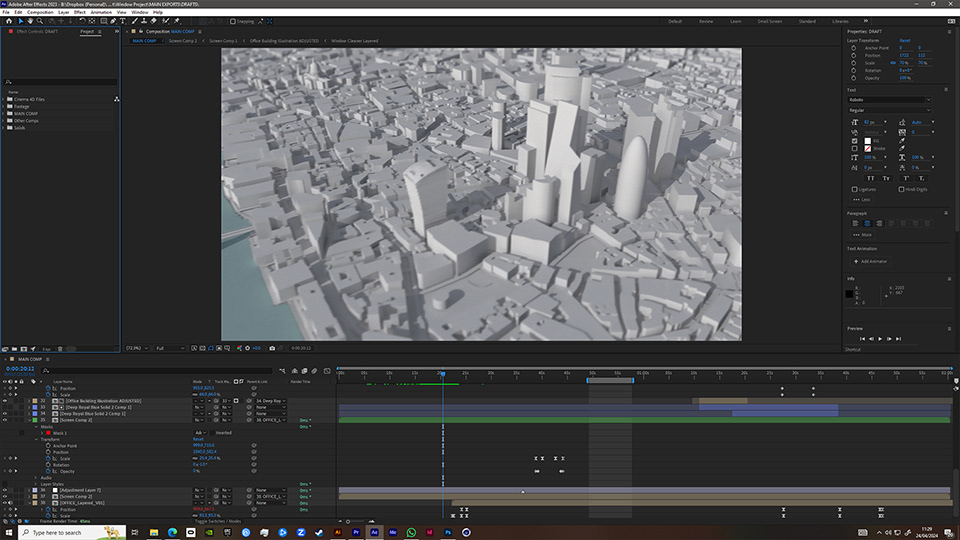Open the viewer magnification dropdown
Image resolution: width=960 pixels, height=540 pixels.
[137, 348]
